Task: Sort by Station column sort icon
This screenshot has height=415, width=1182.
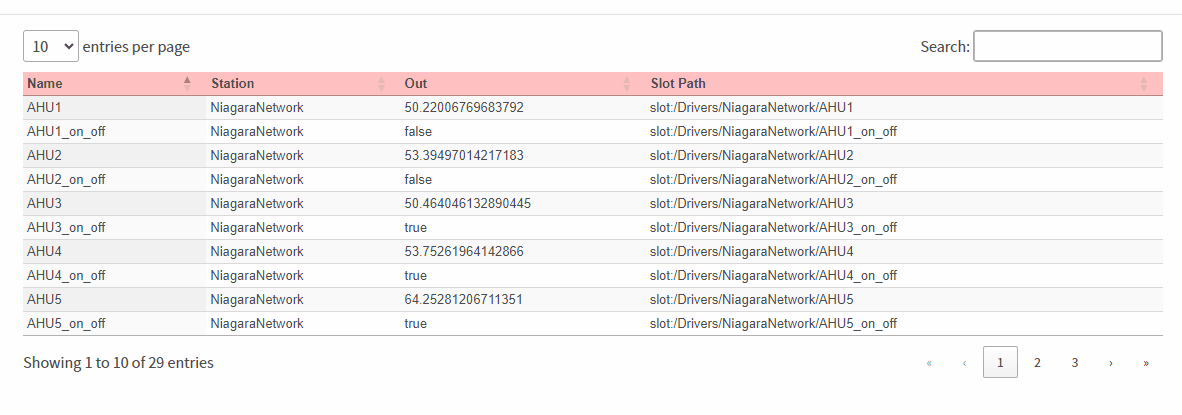Action: click(x=381, y=84)
